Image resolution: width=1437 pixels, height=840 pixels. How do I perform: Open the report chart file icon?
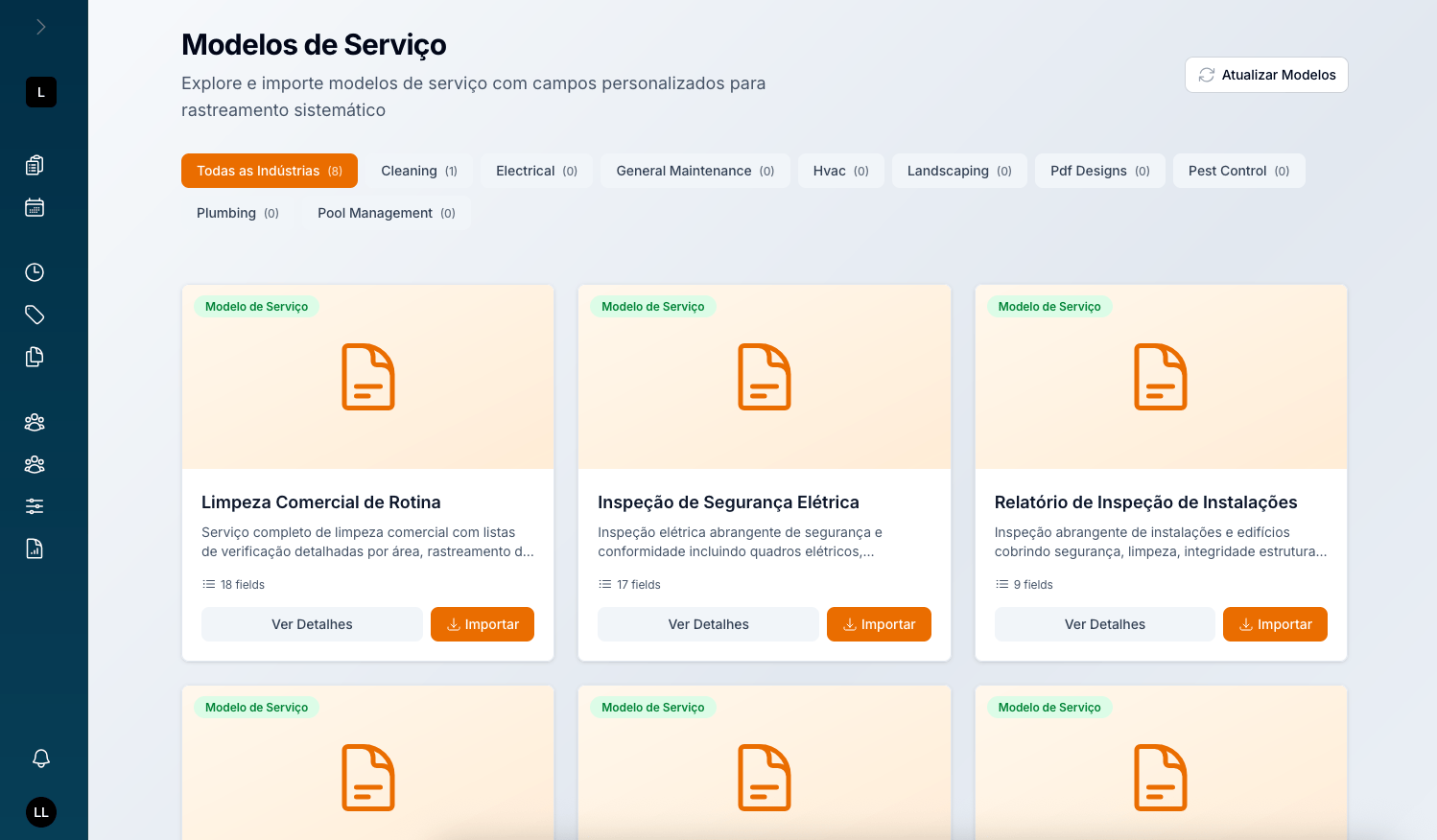click(35, 548)
